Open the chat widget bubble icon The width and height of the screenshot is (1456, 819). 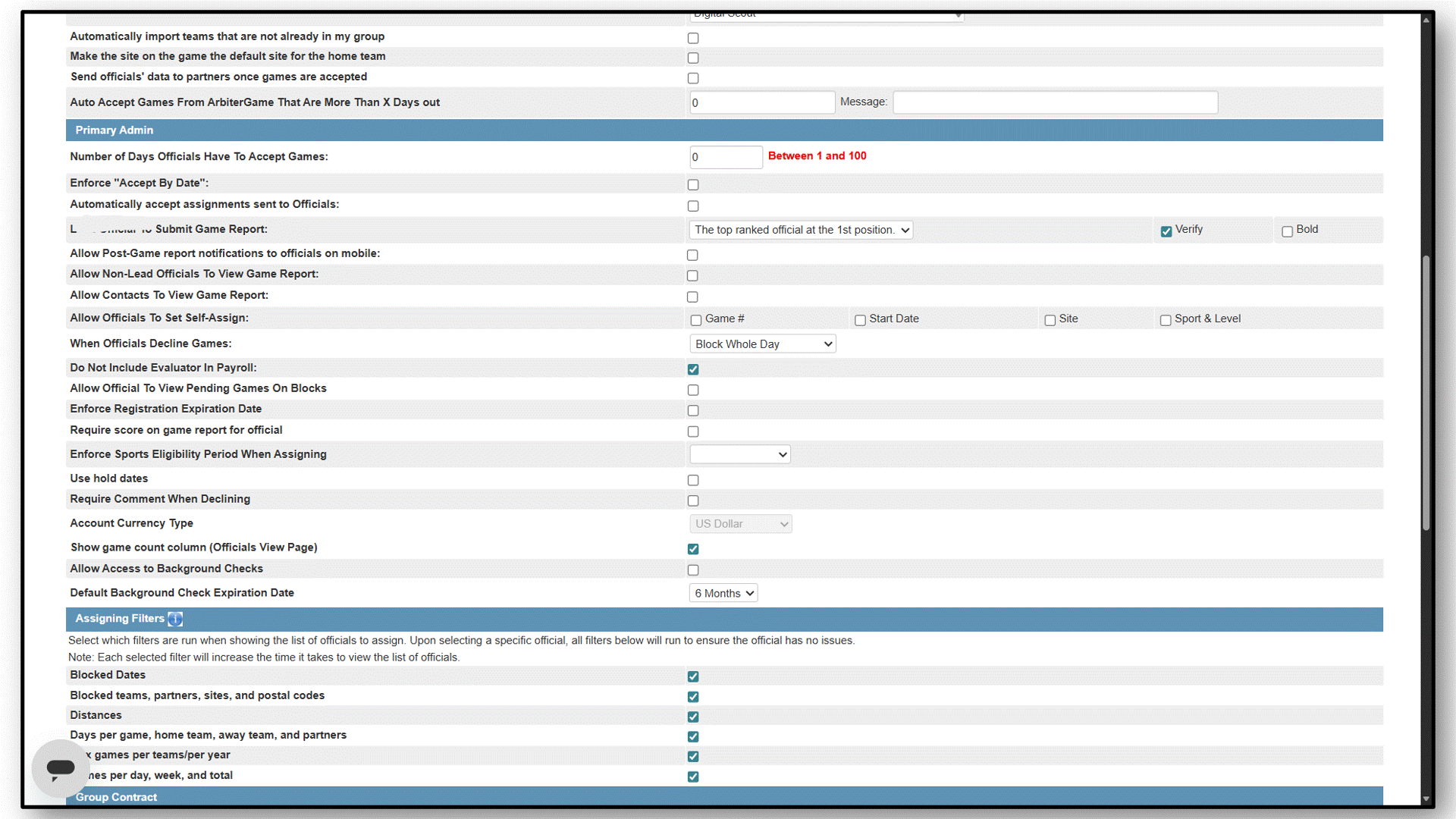click(x=60, y=768)
